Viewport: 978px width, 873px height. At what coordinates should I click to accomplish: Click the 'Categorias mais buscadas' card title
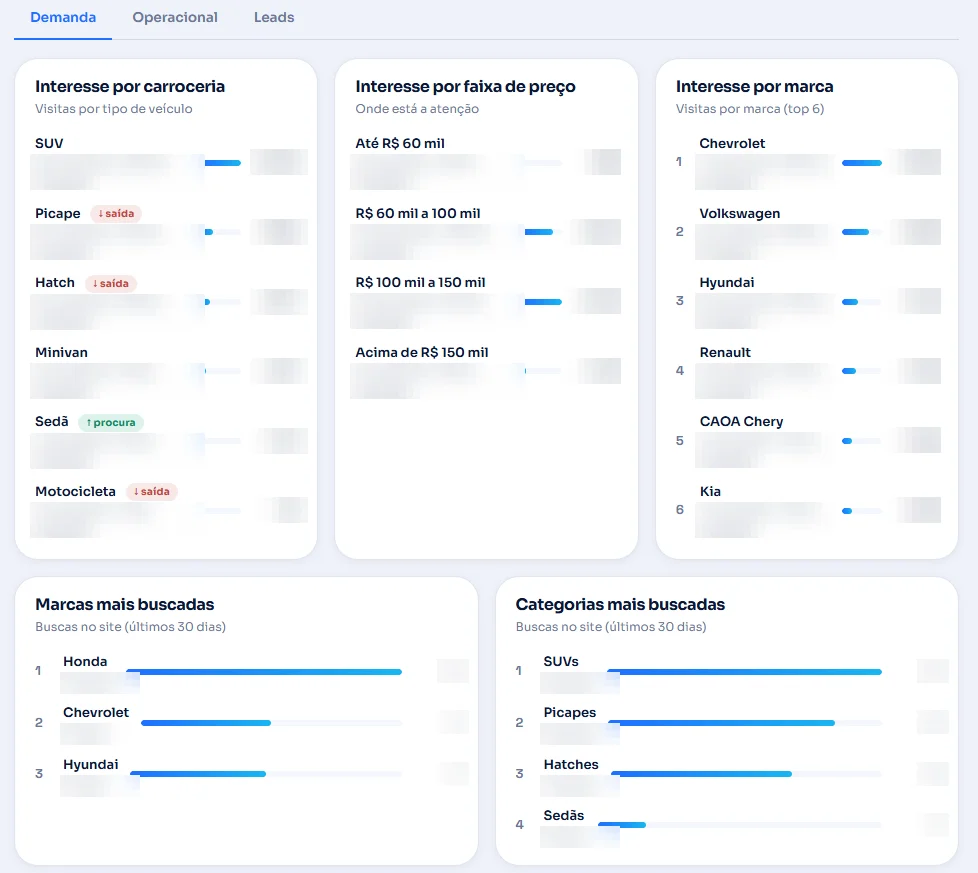tap(620, 604)
